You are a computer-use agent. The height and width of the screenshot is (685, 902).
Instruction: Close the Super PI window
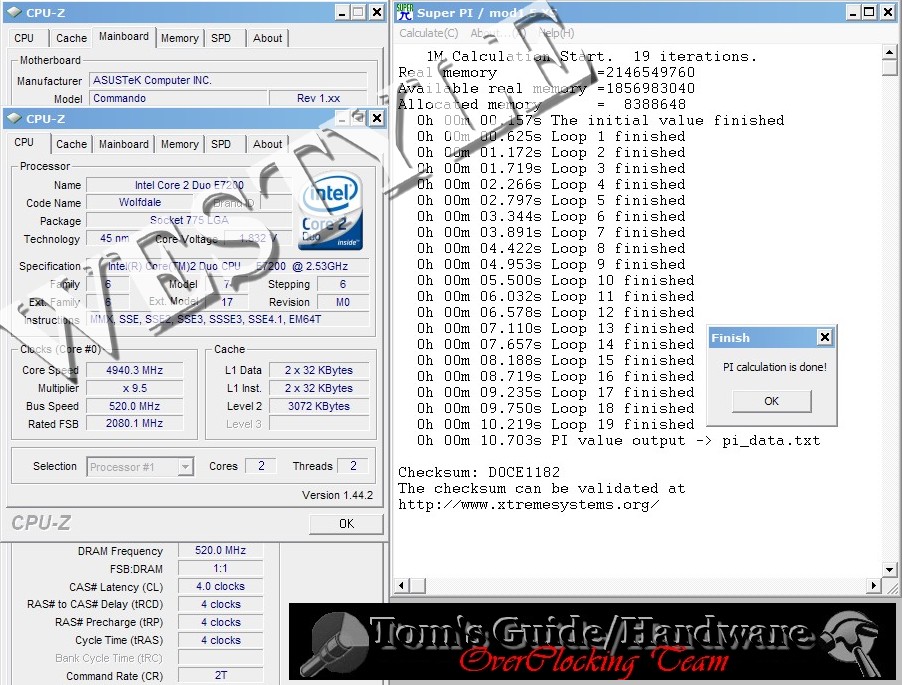coord(888,12)
